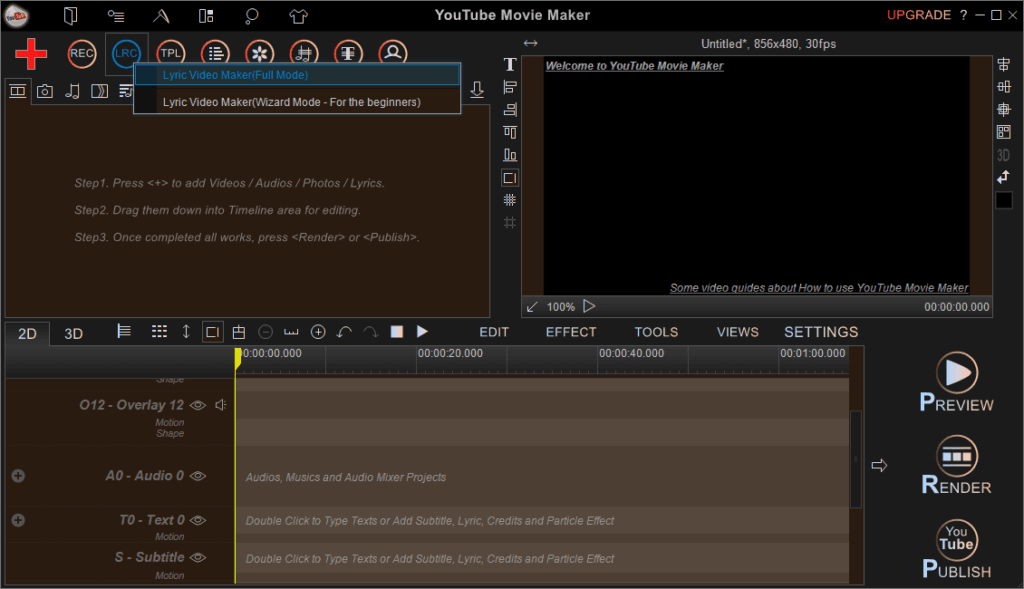Open the TOOLS menu

(x=656, y=332)
